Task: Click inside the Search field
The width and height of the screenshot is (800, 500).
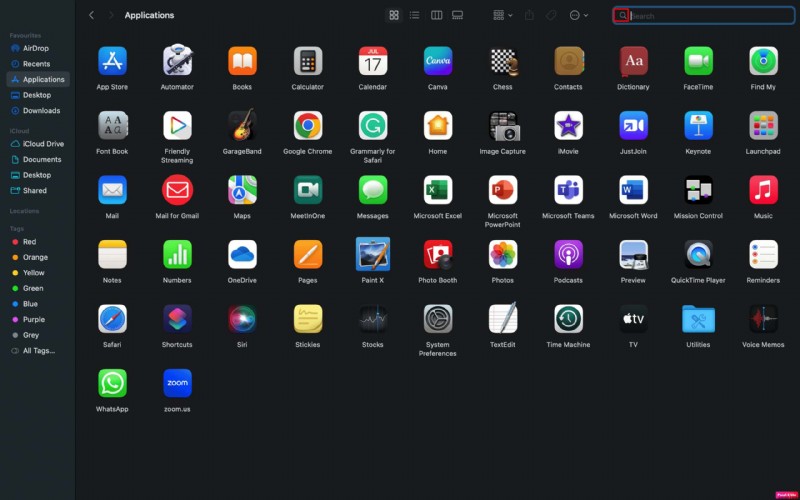Action: [x=704, y=16]
